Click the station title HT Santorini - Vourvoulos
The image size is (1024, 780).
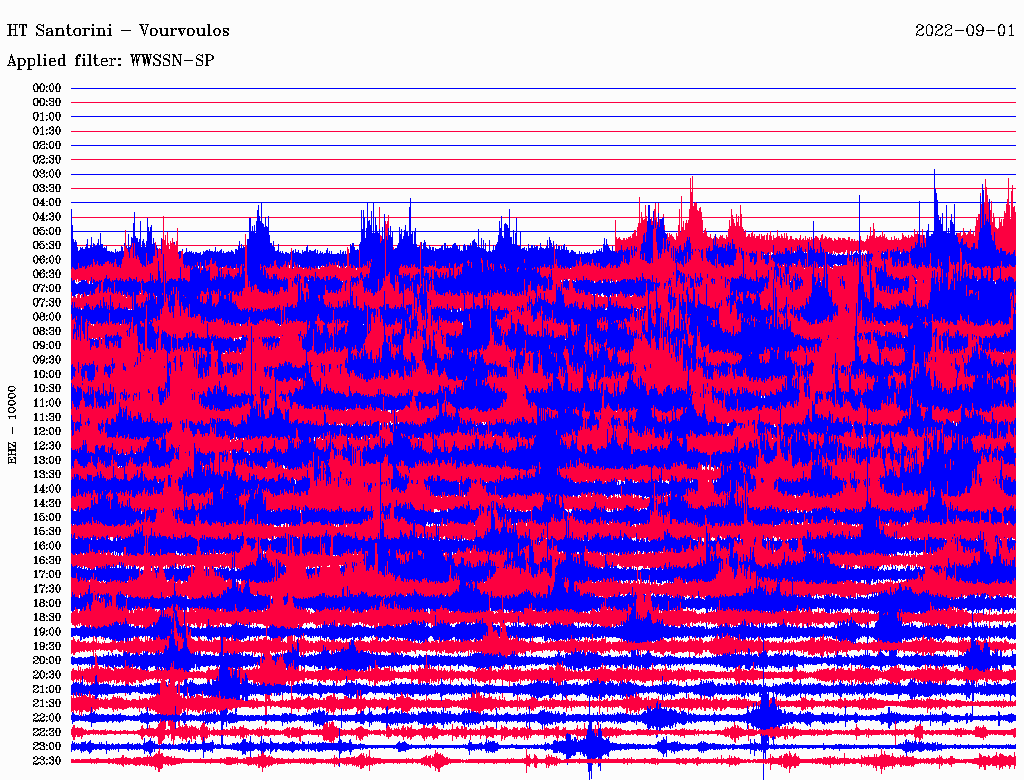pos(118,31)
